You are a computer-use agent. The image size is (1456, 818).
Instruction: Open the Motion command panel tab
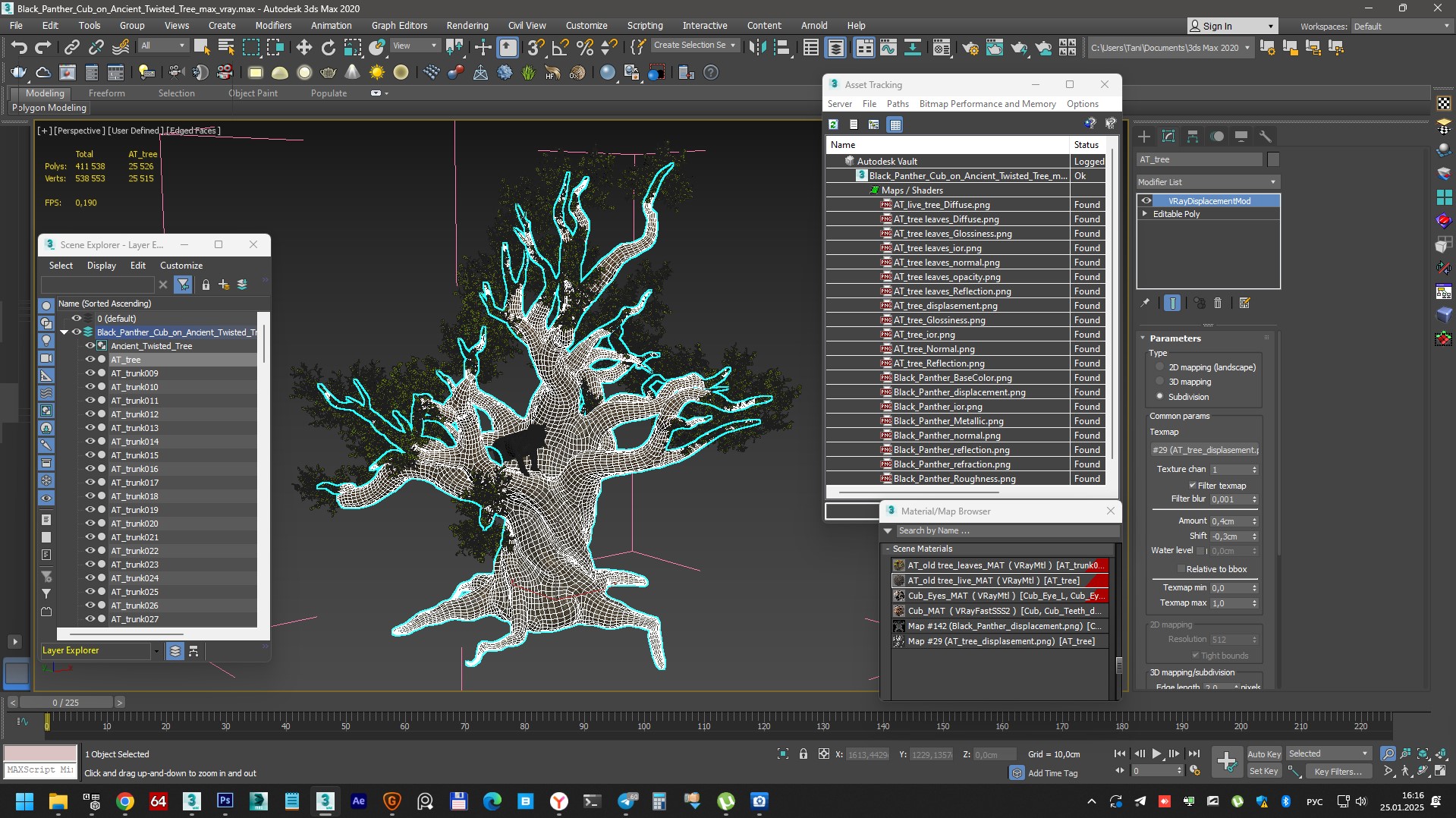[1217, 137]
